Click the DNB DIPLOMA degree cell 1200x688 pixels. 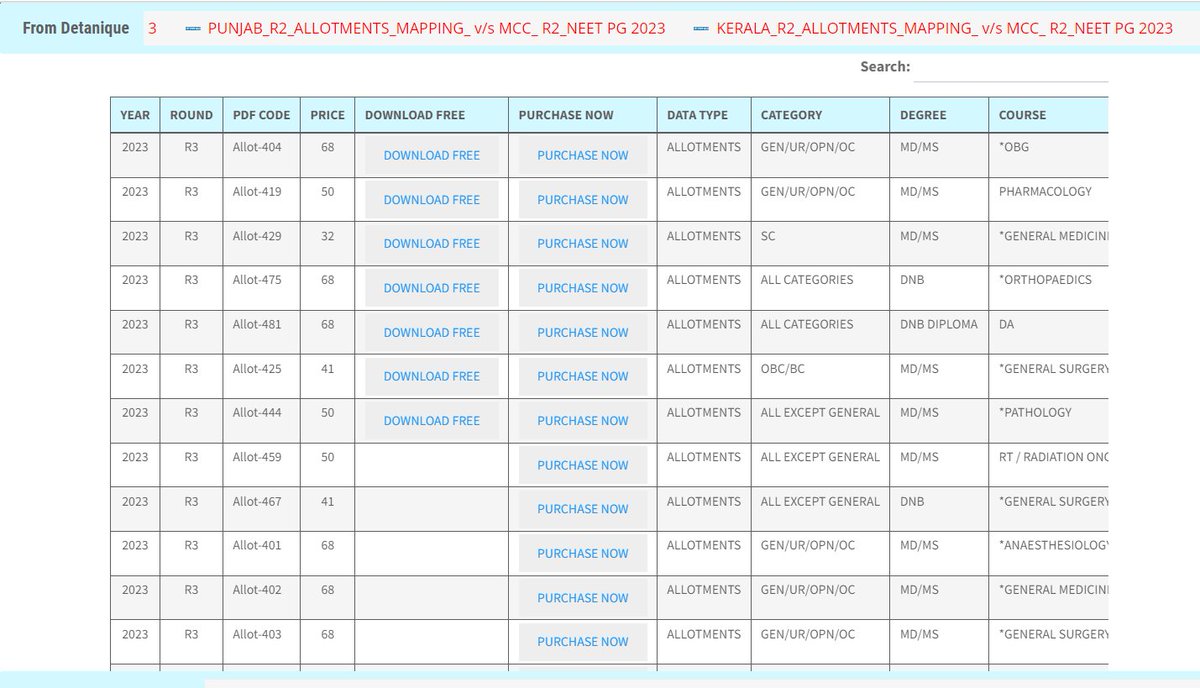939,332
